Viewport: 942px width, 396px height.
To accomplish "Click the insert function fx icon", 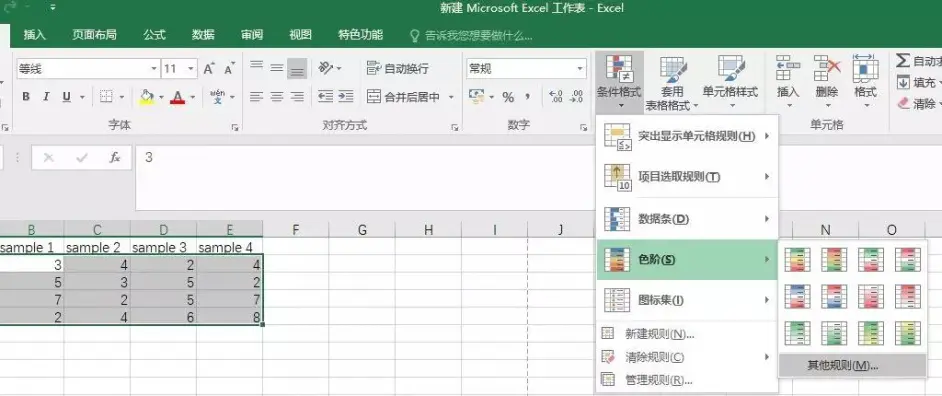I will tap(115, 157).
